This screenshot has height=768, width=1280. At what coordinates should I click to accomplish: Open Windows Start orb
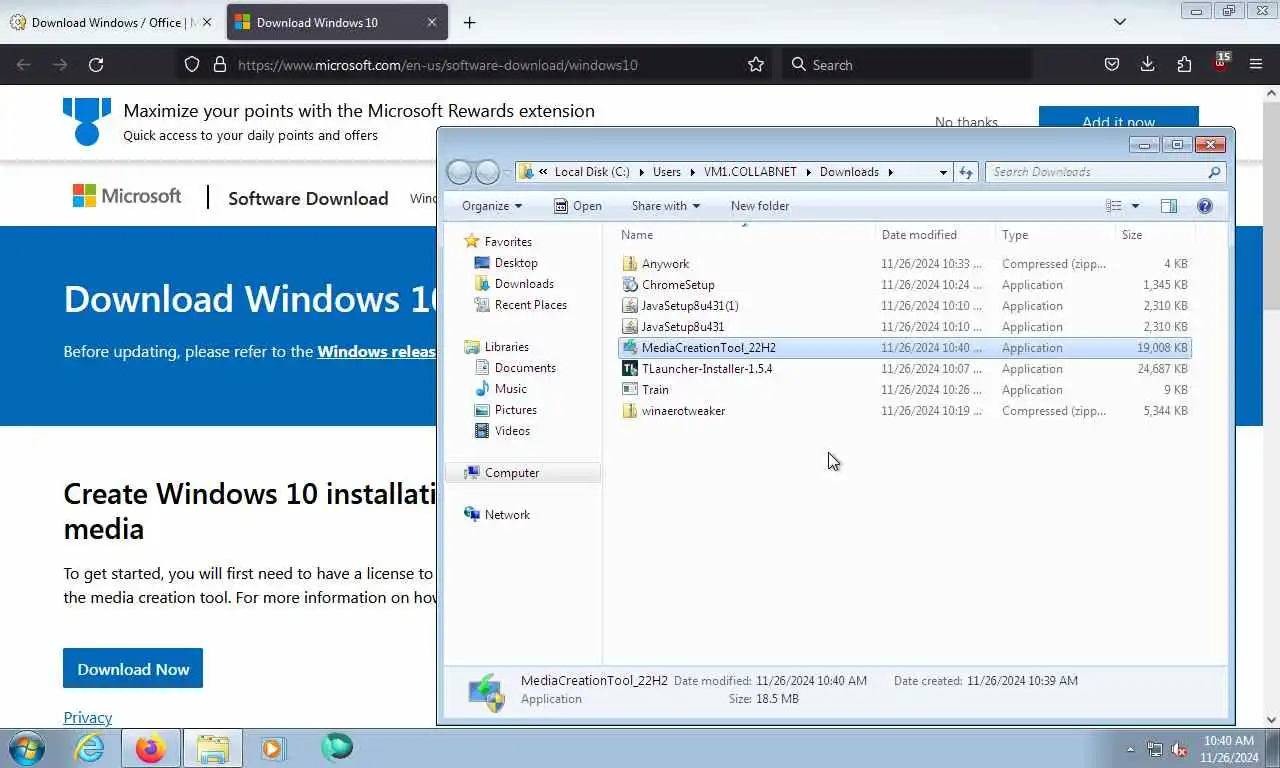click(x=25, y=748)
